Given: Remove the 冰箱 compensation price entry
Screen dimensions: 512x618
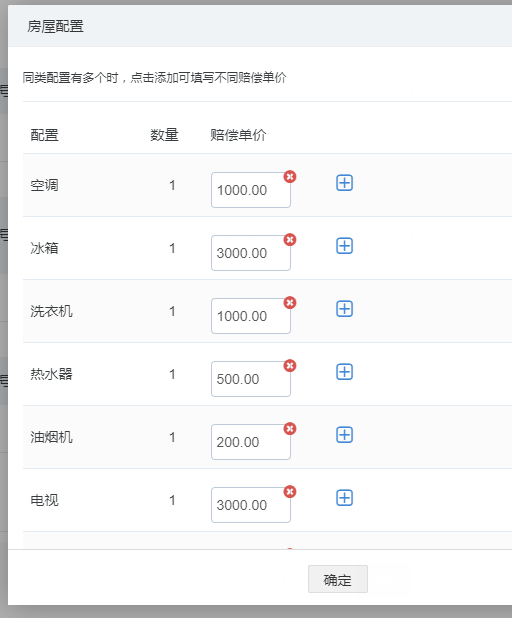Looking at the screenshot, I should click(x=290, y=240).
